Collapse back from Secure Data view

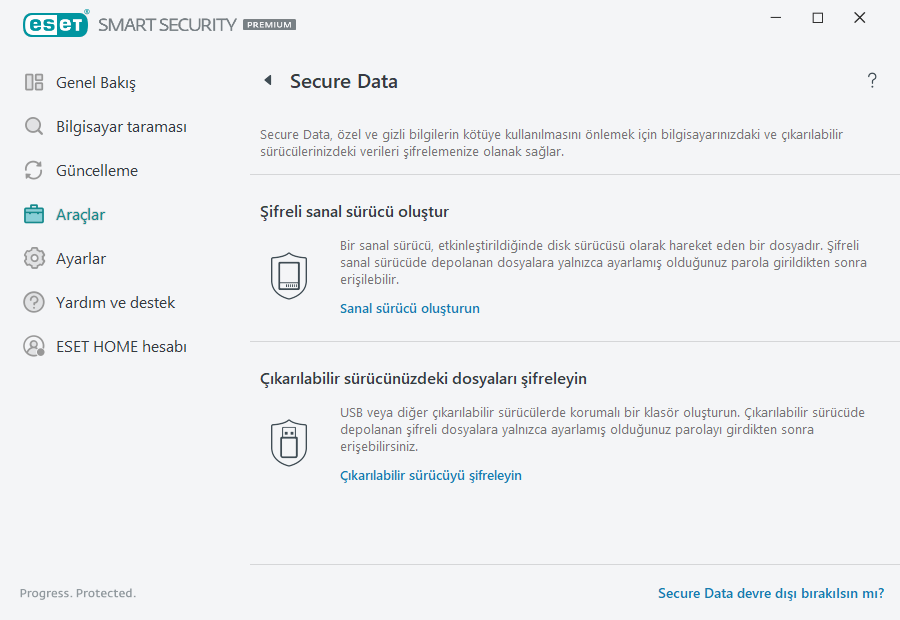(x=267, y=80)
